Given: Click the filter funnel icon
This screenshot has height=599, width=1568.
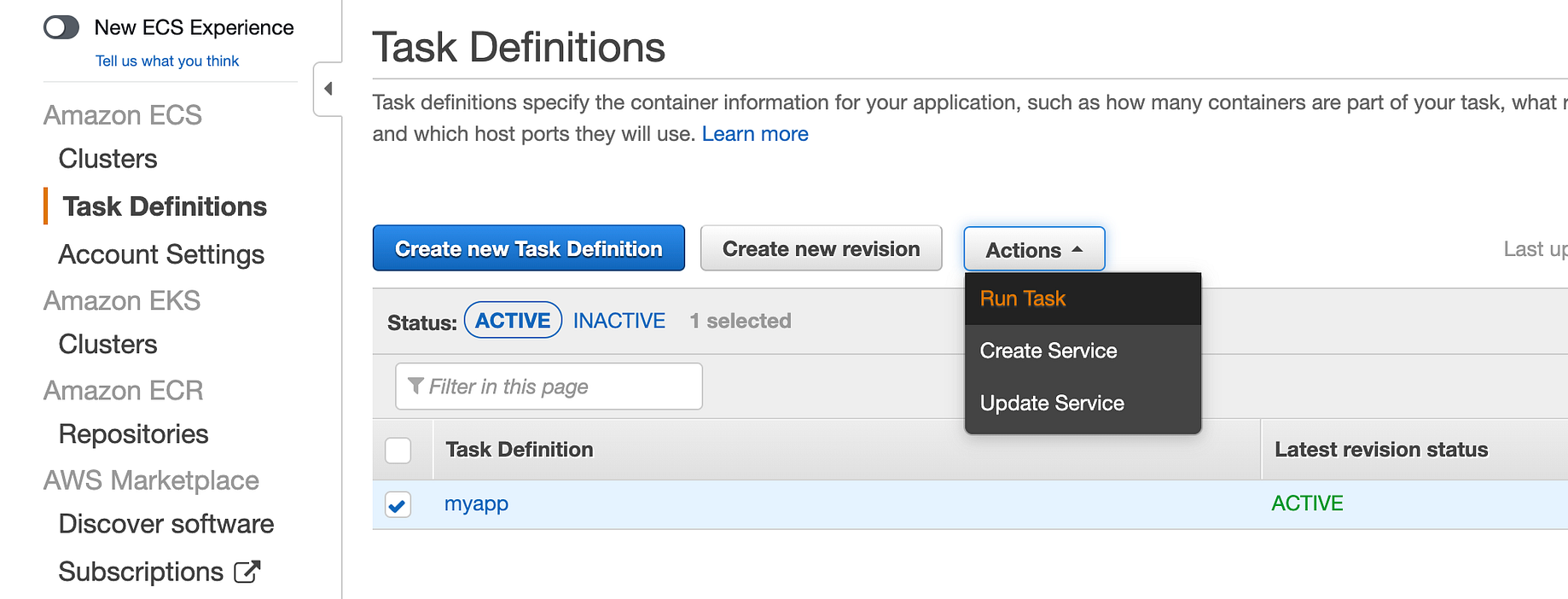Looking at the screenshot, I should (x=415, y=386).
